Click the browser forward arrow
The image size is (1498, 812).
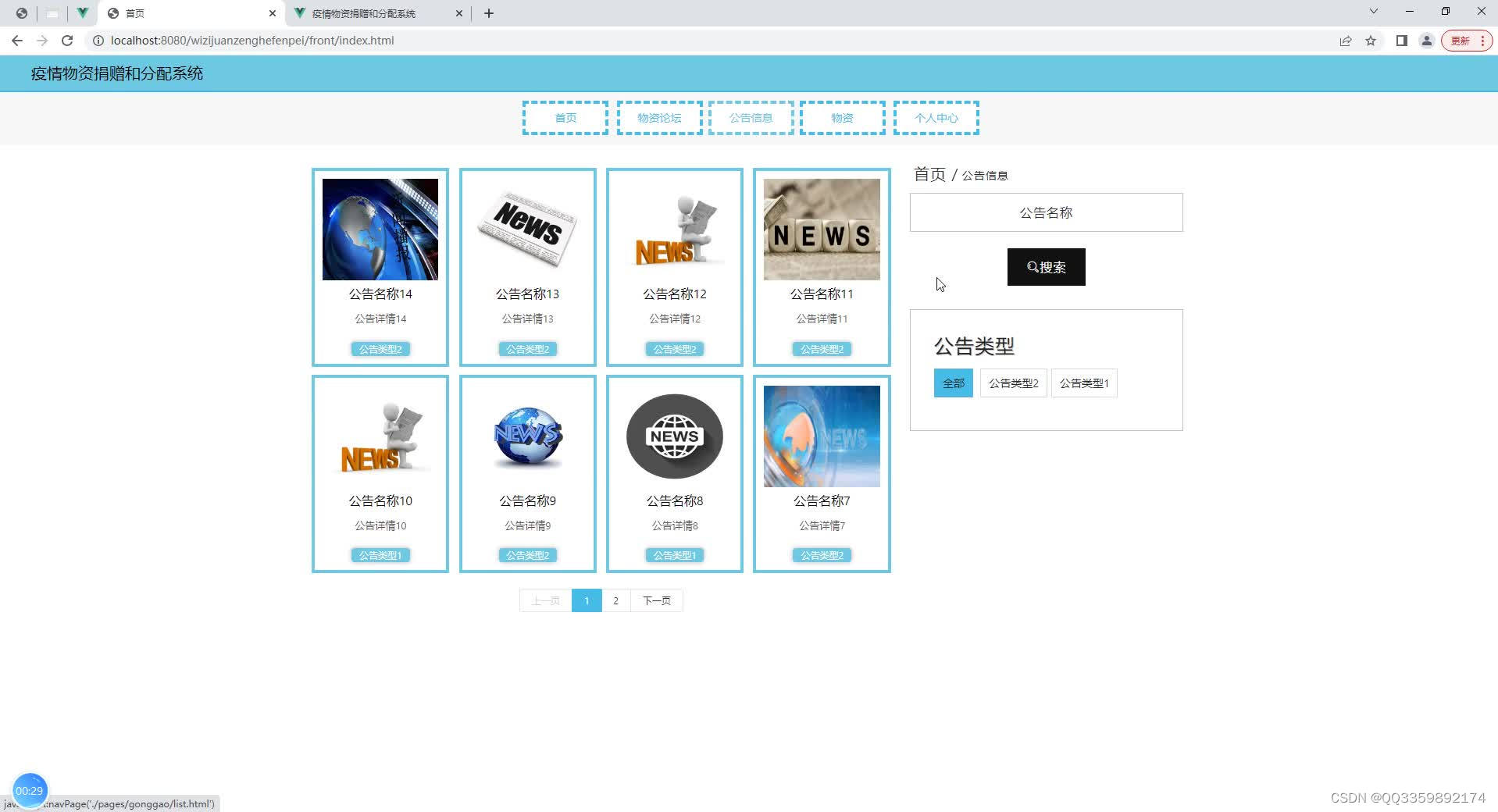pyautogui.click(x=42, y=41)
